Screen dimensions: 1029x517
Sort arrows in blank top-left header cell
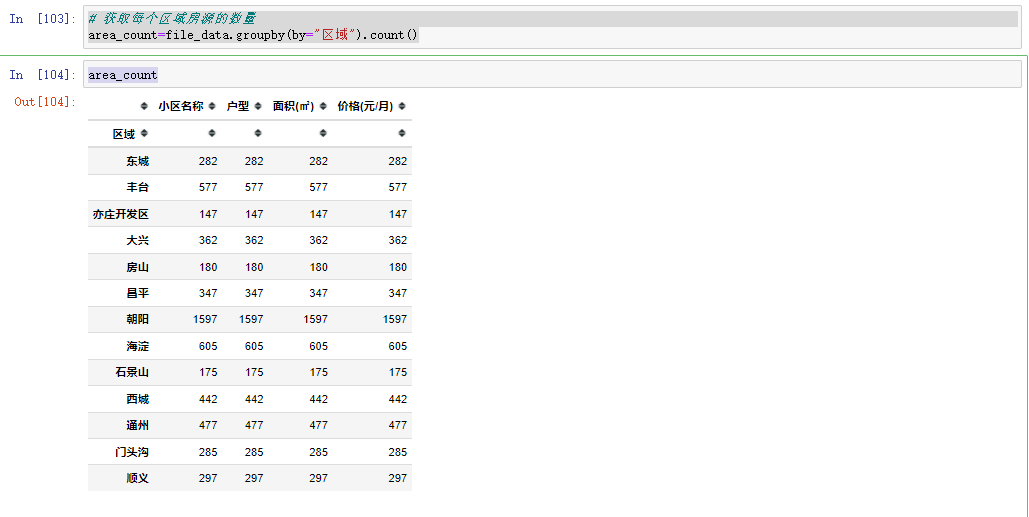[144, 106]
